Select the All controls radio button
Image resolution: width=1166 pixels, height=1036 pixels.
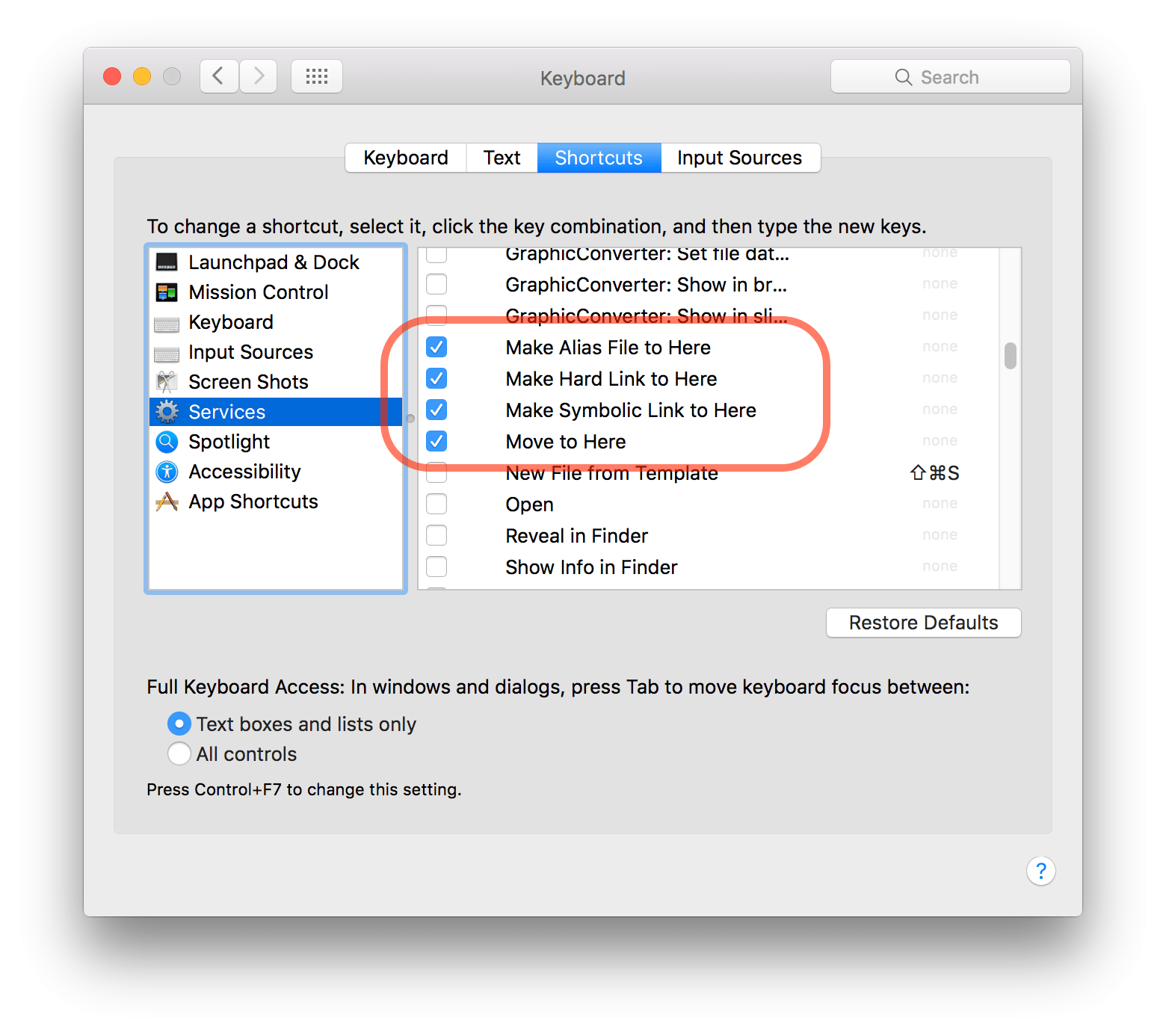tap(179, 753)
